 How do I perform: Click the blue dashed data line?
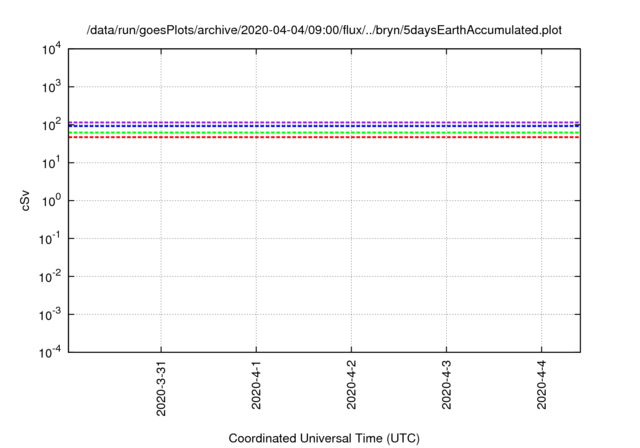point(324,126)
